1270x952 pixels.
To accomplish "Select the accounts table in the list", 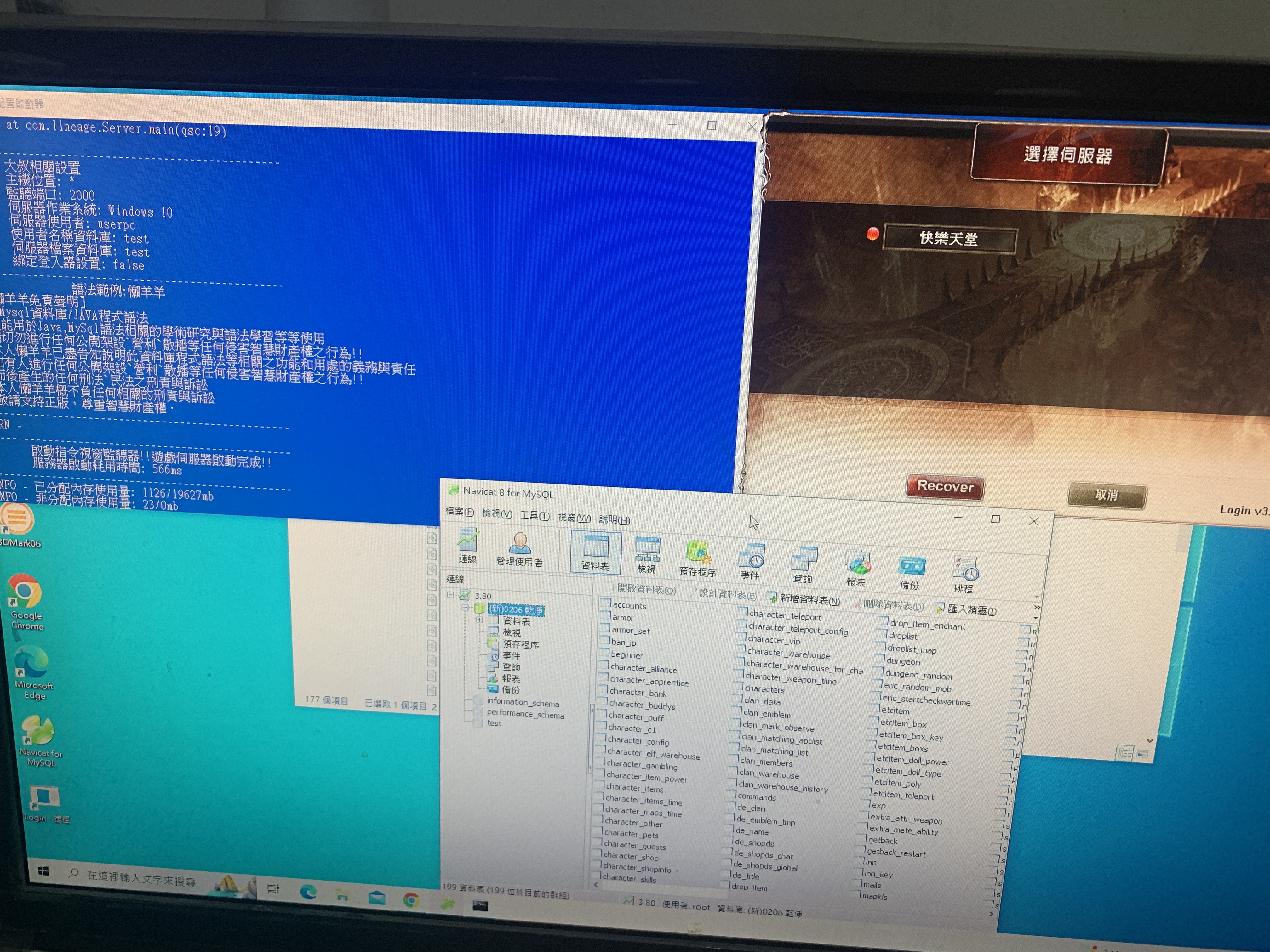I will [x=629, y=605].
